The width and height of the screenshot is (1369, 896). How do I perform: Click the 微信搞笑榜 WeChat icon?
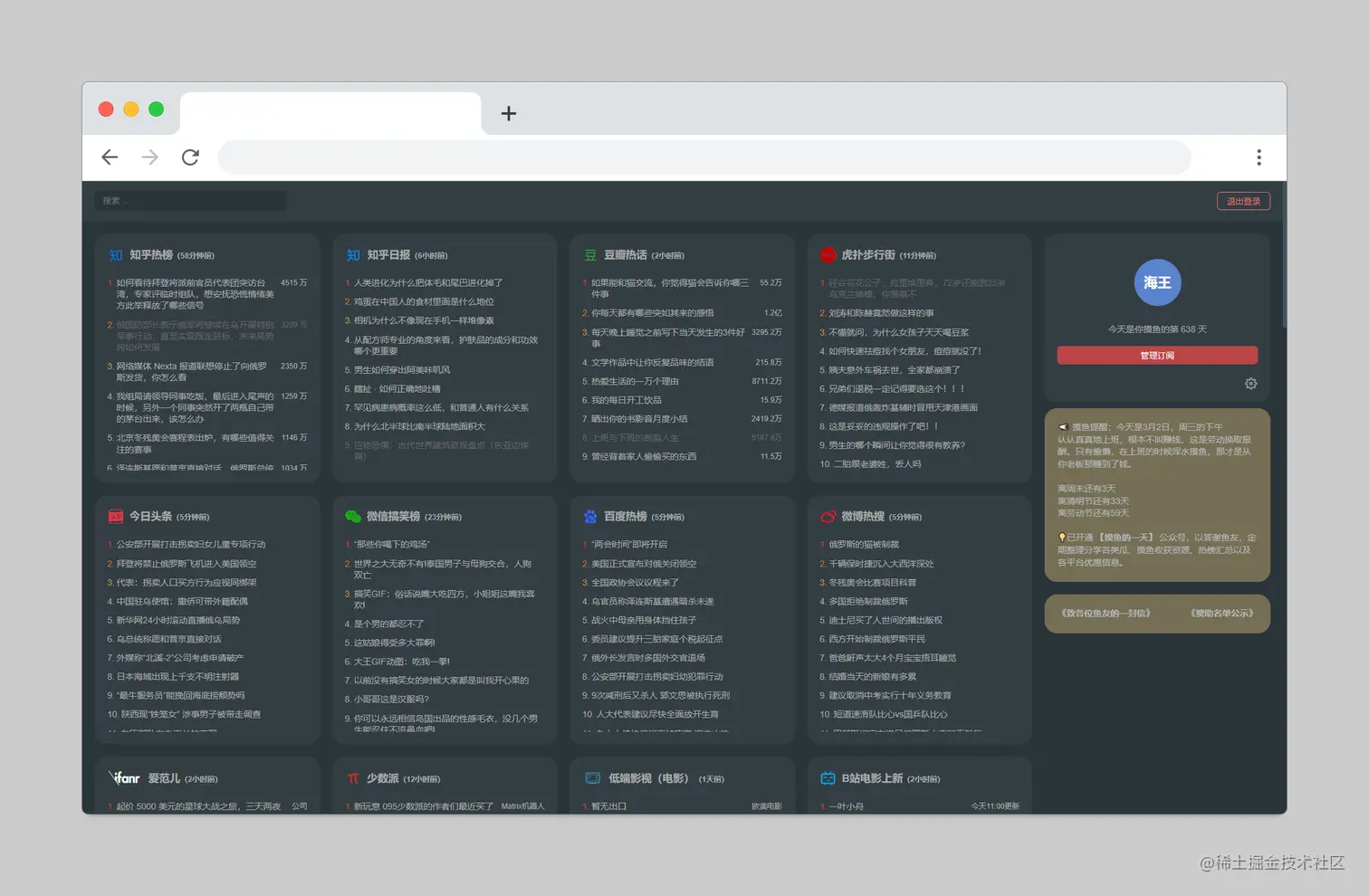coord(353,516)
